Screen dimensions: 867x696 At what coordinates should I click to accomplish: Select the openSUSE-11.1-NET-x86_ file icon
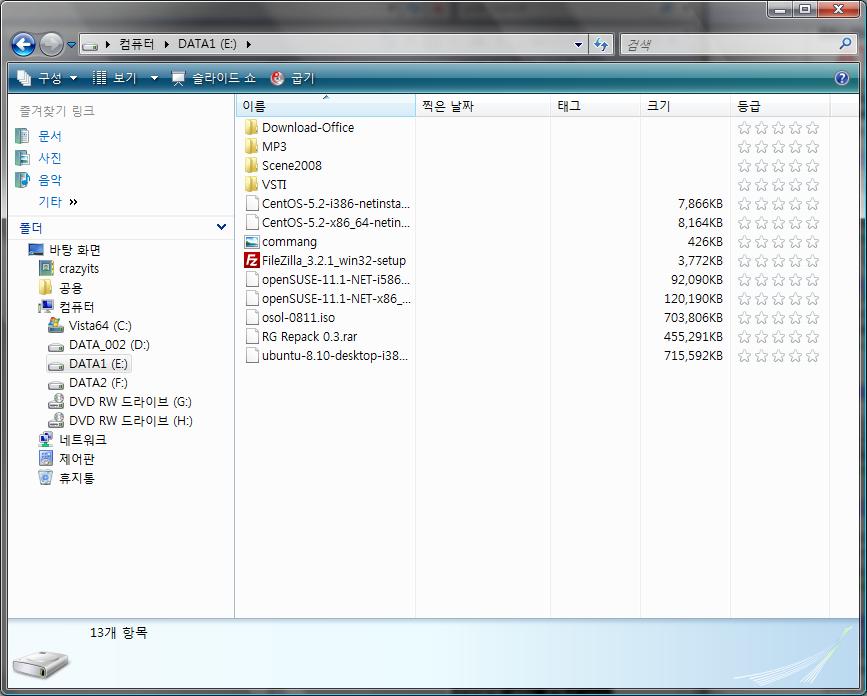[252, 299]
